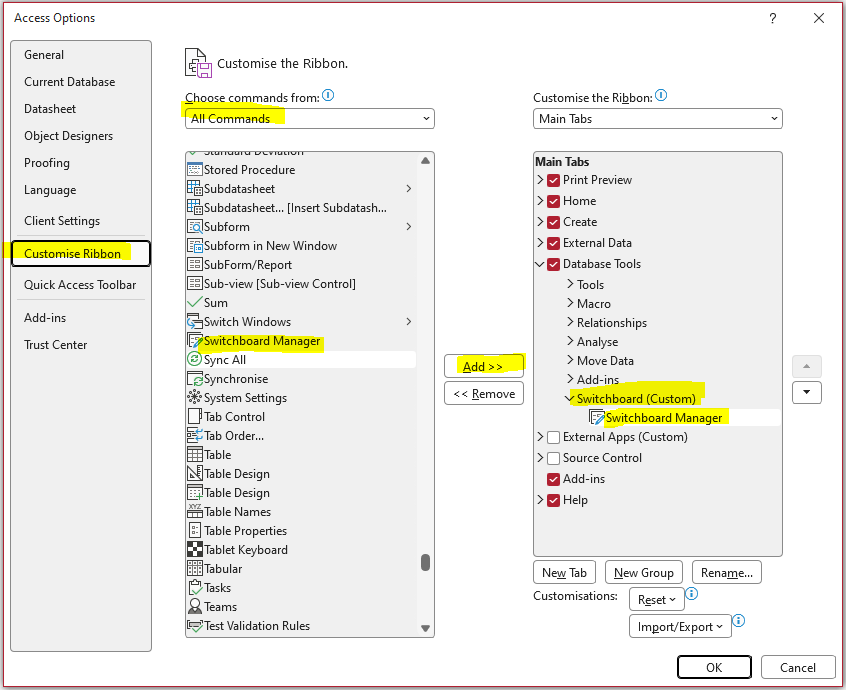The height and width of the screenshot is (690, 846).
Task: Expand the Relationships group
Action: tap(570, 322)
